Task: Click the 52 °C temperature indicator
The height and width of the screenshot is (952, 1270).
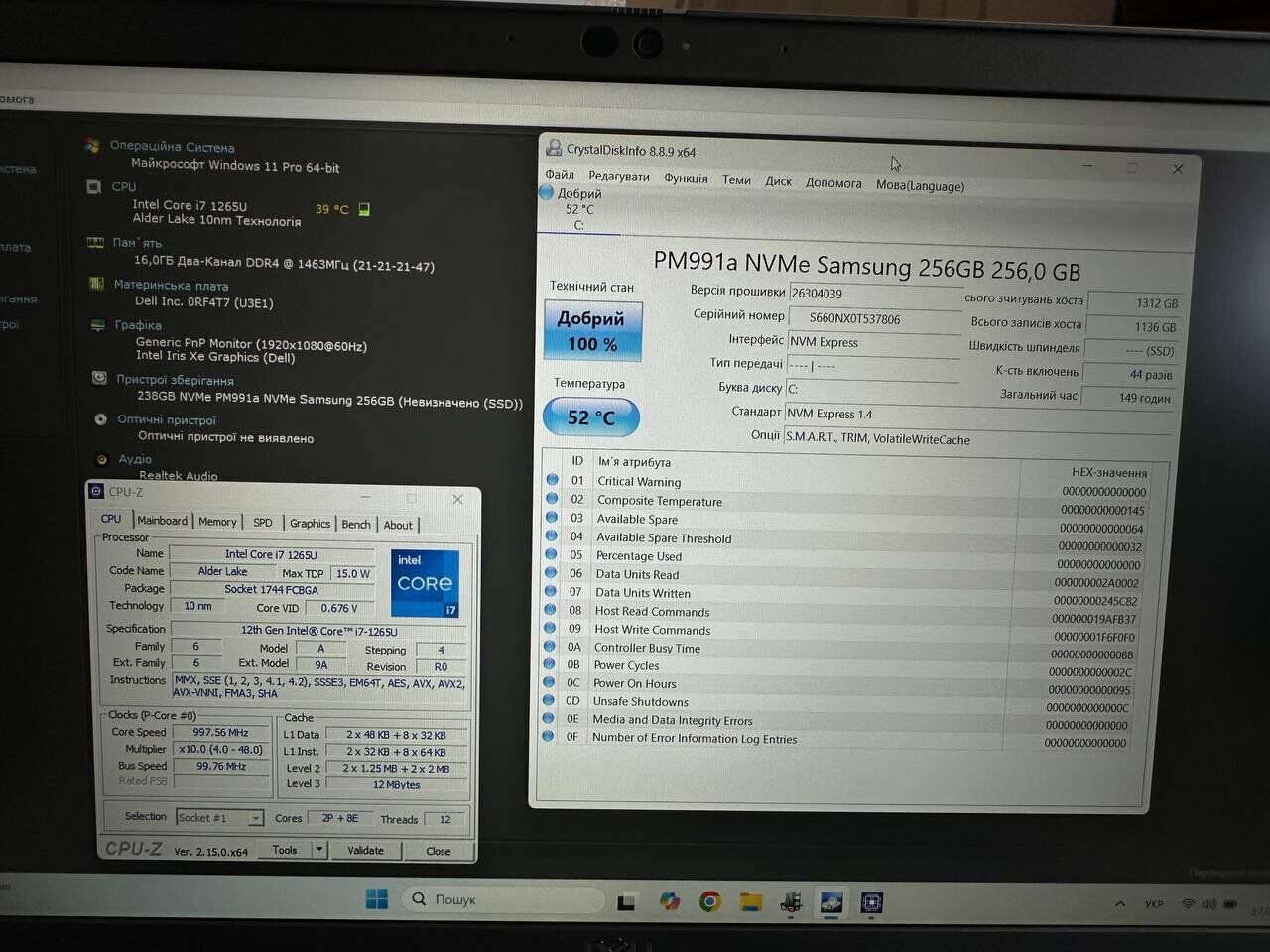Action: [591, 417]
